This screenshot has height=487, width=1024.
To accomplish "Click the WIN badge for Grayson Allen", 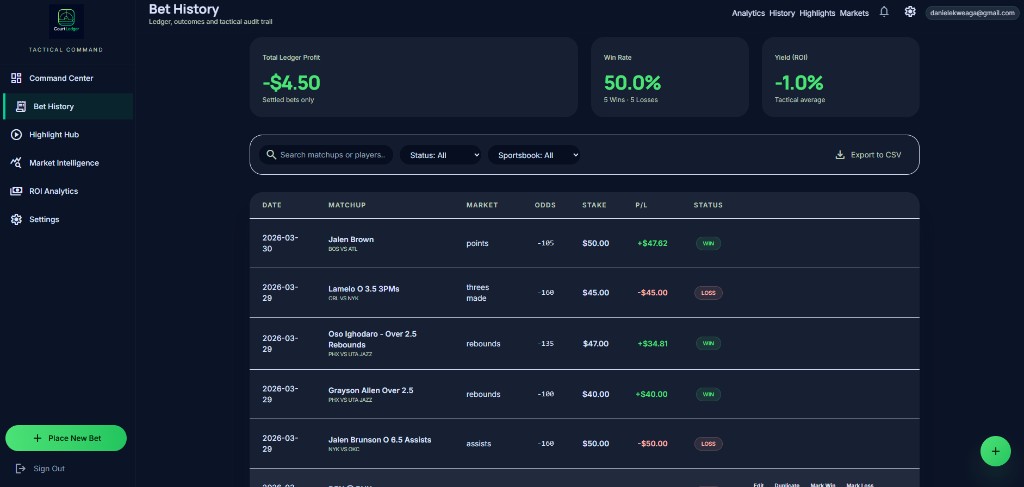I will pos(708,394).
